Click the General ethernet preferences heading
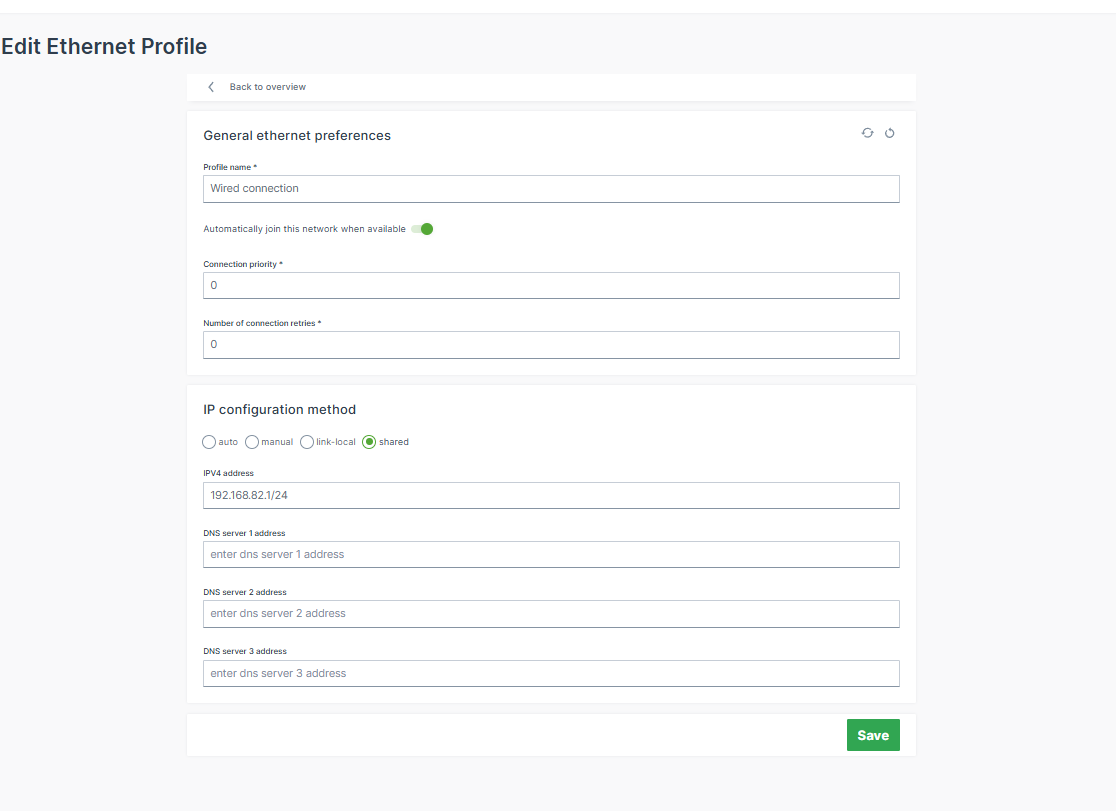This screenshot has width=1116, height=811. 295,135
